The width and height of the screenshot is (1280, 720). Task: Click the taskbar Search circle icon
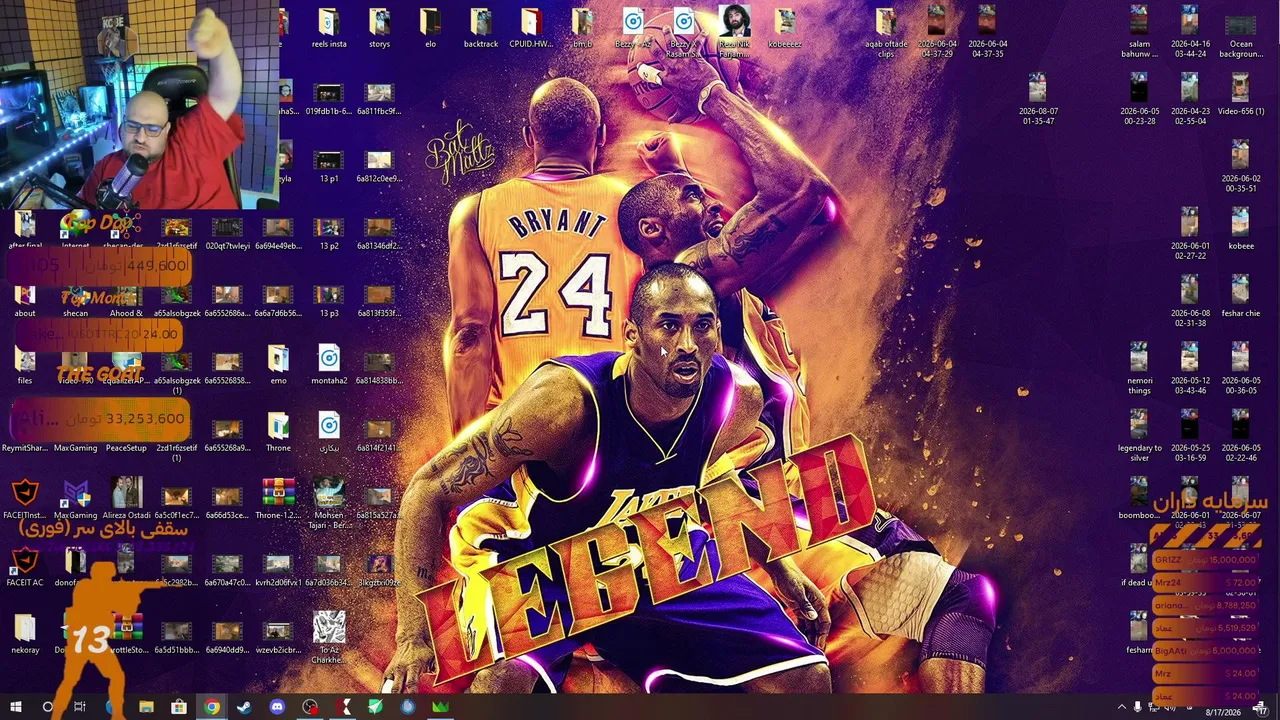(47, 707)
